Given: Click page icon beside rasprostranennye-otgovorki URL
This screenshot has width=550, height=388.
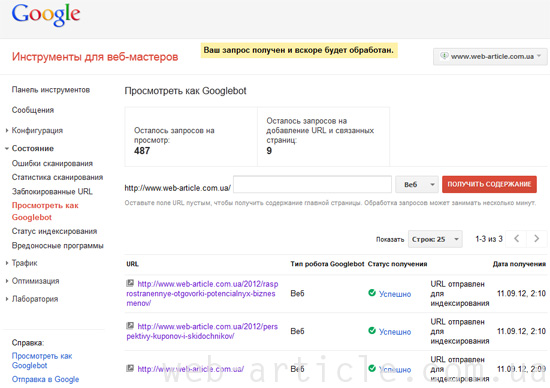Looking at the screenshot, I should pos(130,283).
